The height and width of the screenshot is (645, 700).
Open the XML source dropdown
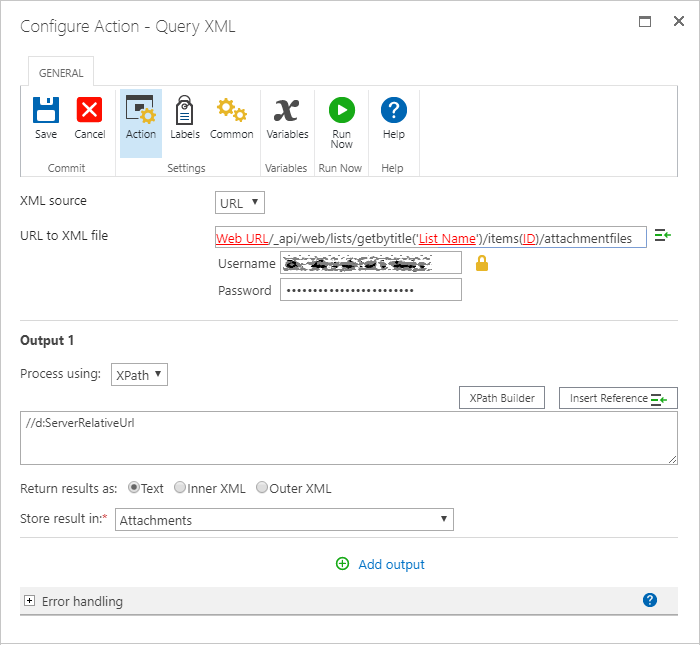point(240,203)
